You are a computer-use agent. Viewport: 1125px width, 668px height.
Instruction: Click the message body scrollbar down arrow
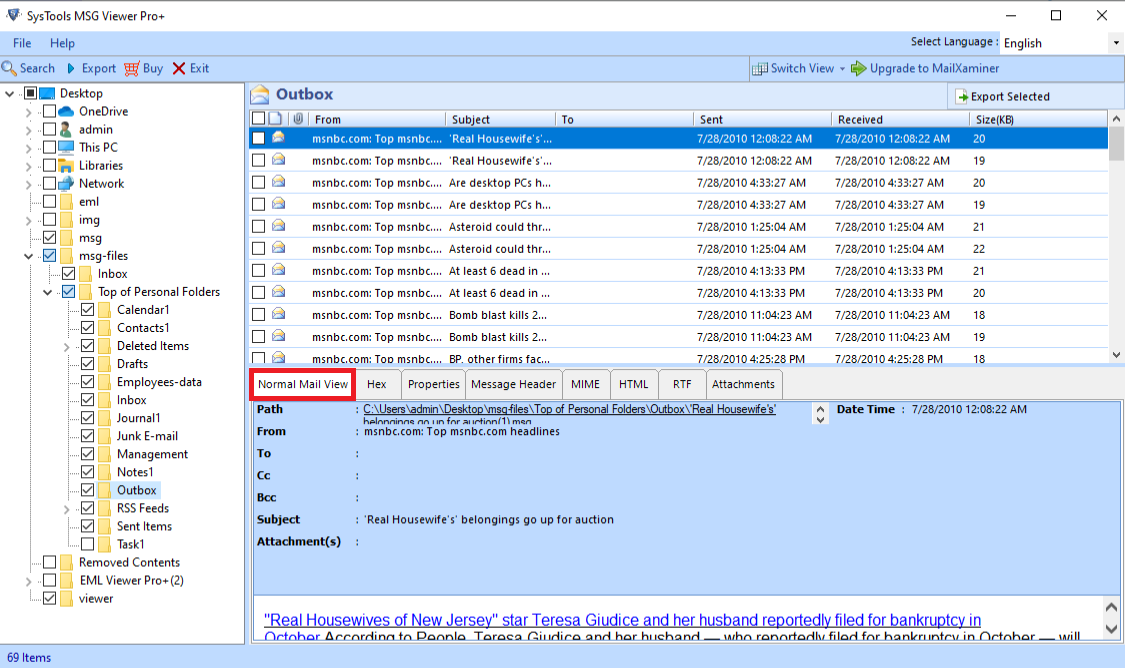coord(1111,629)
